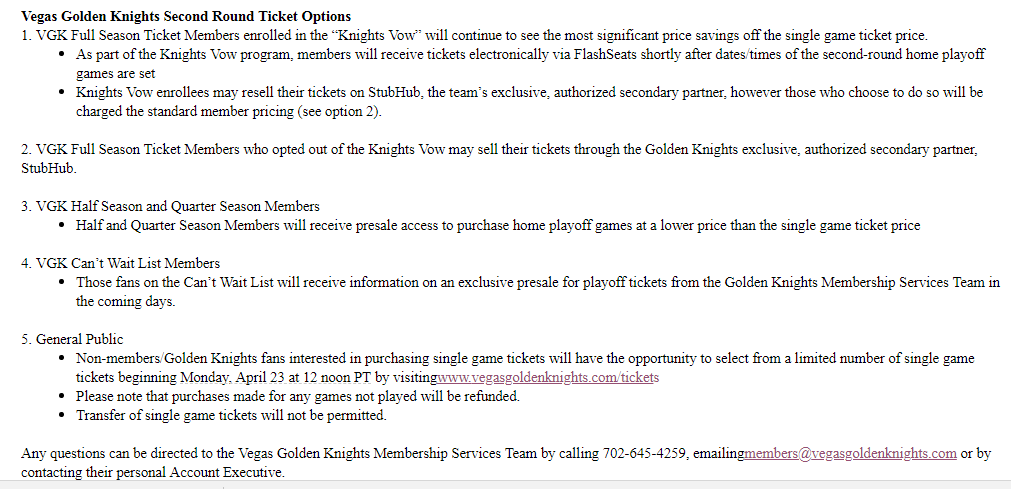This screenshot has height=489, width=1011.
Task: Click the members@vegasgoldenknights.com email link
Action: point(850,453)
